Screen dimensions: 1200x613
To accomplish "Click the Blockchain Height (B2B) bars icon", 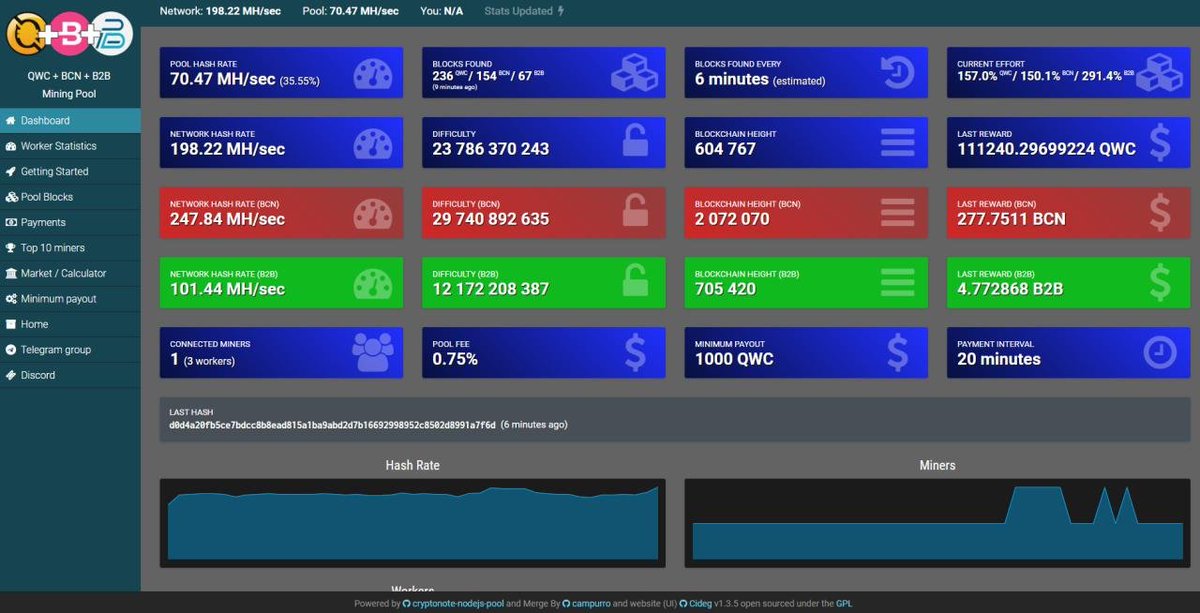I will coord(897,283).
